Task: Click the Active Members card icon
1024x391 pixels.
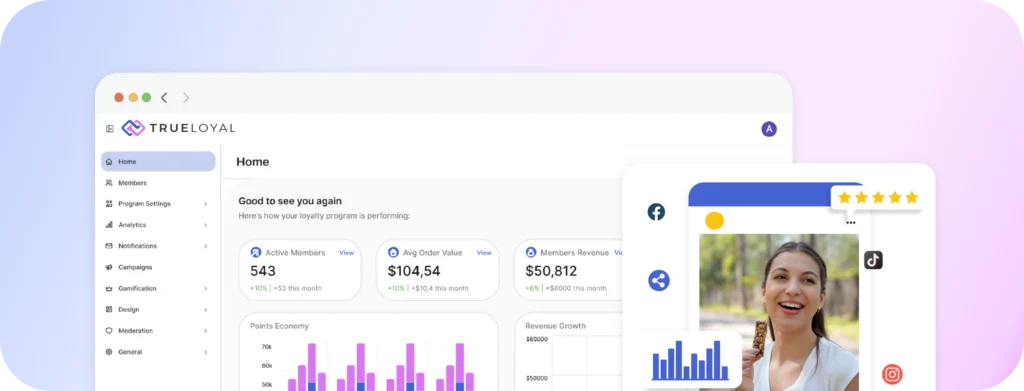Action: [256, 253]
